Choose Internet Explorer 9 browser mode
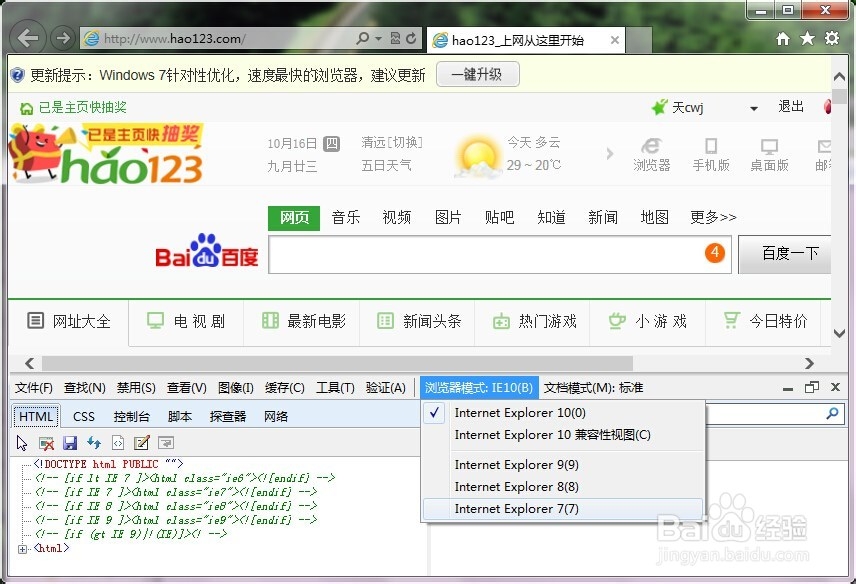Viewport: 856px width, 584px height. (563, 465)
